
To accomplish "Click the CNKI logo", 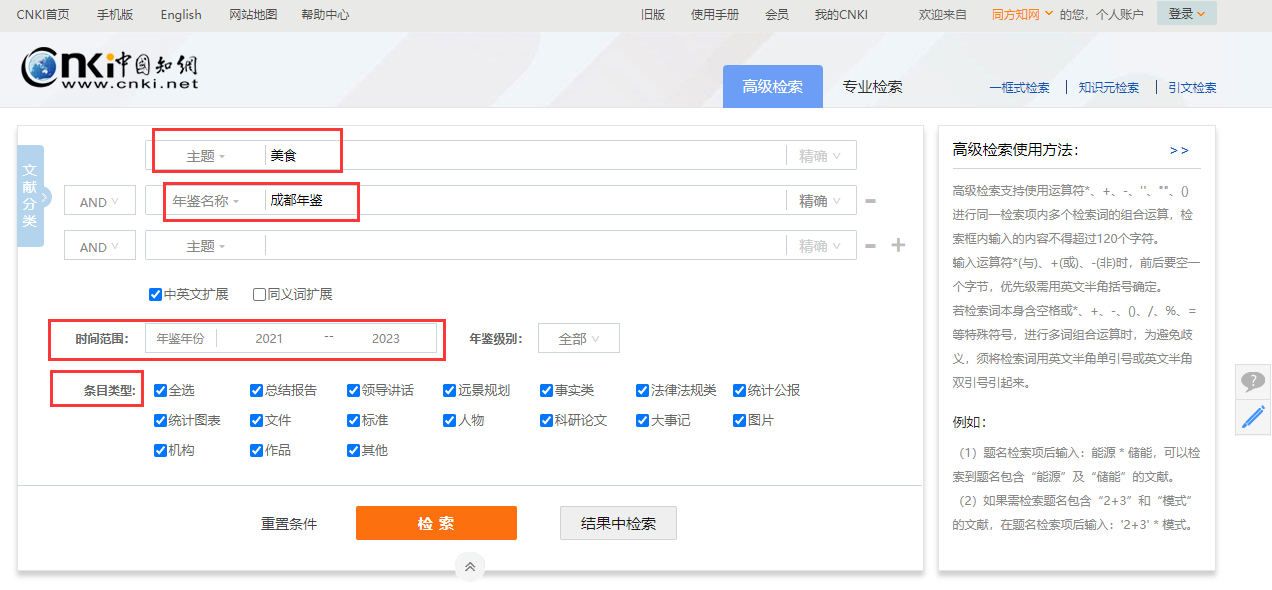I will coord(110,68).
